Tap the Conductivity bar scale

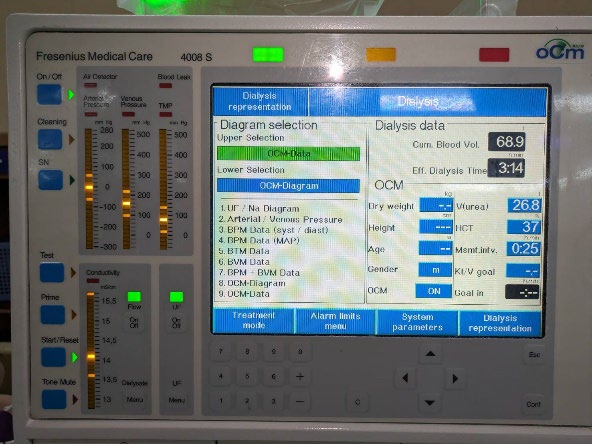click(x=91, y=350)
